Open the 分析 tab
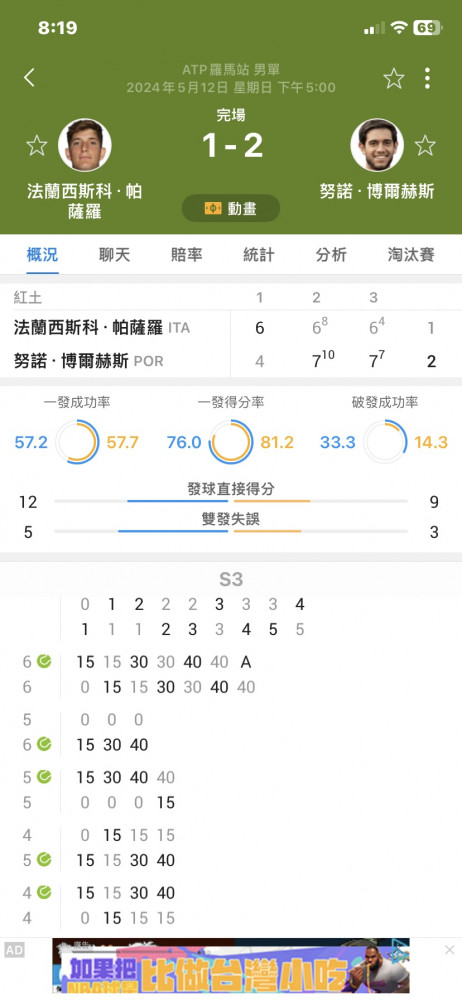 (x=331, y=255)
